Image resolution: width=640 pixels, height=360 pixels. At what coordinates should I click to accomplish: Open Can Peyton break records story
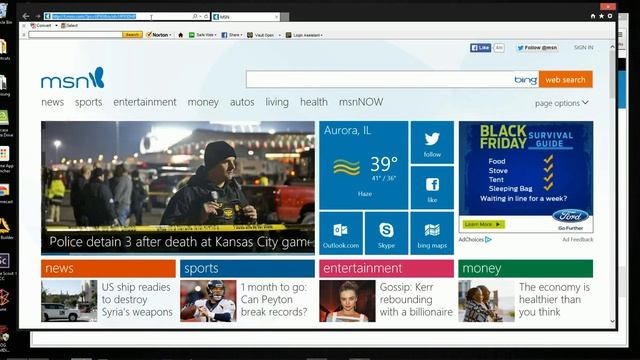[x=273, y=300]
